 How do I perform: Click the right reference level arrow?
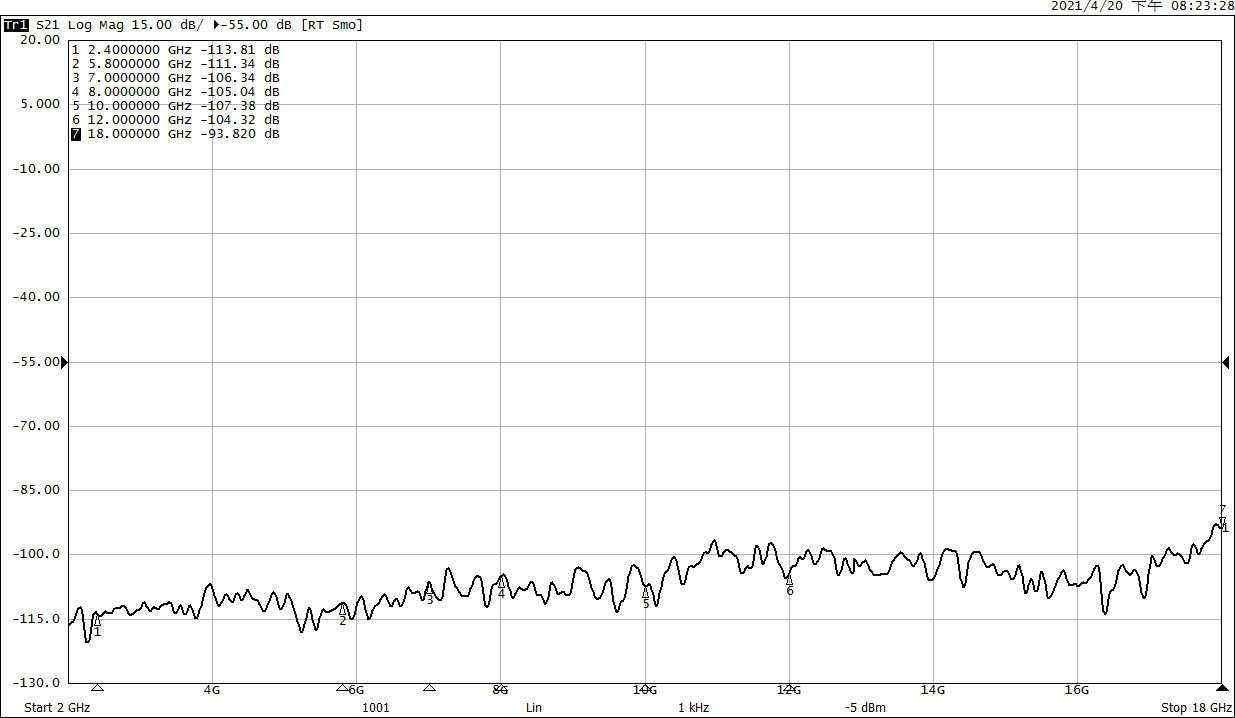[1225, 362]
